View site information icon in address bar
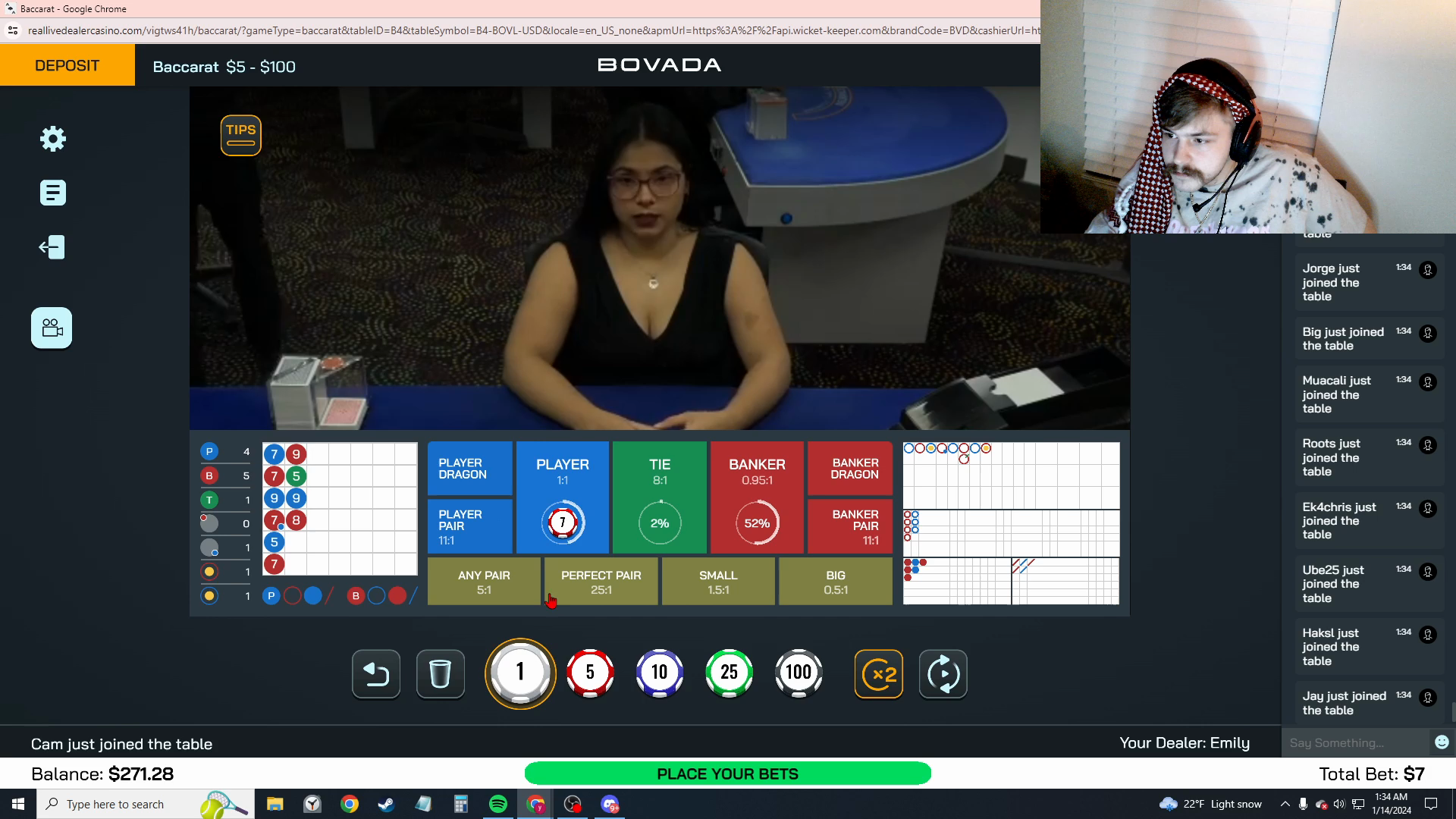Image resolution: width=1456 pixels, height=819 pixels. coord(13,30)
